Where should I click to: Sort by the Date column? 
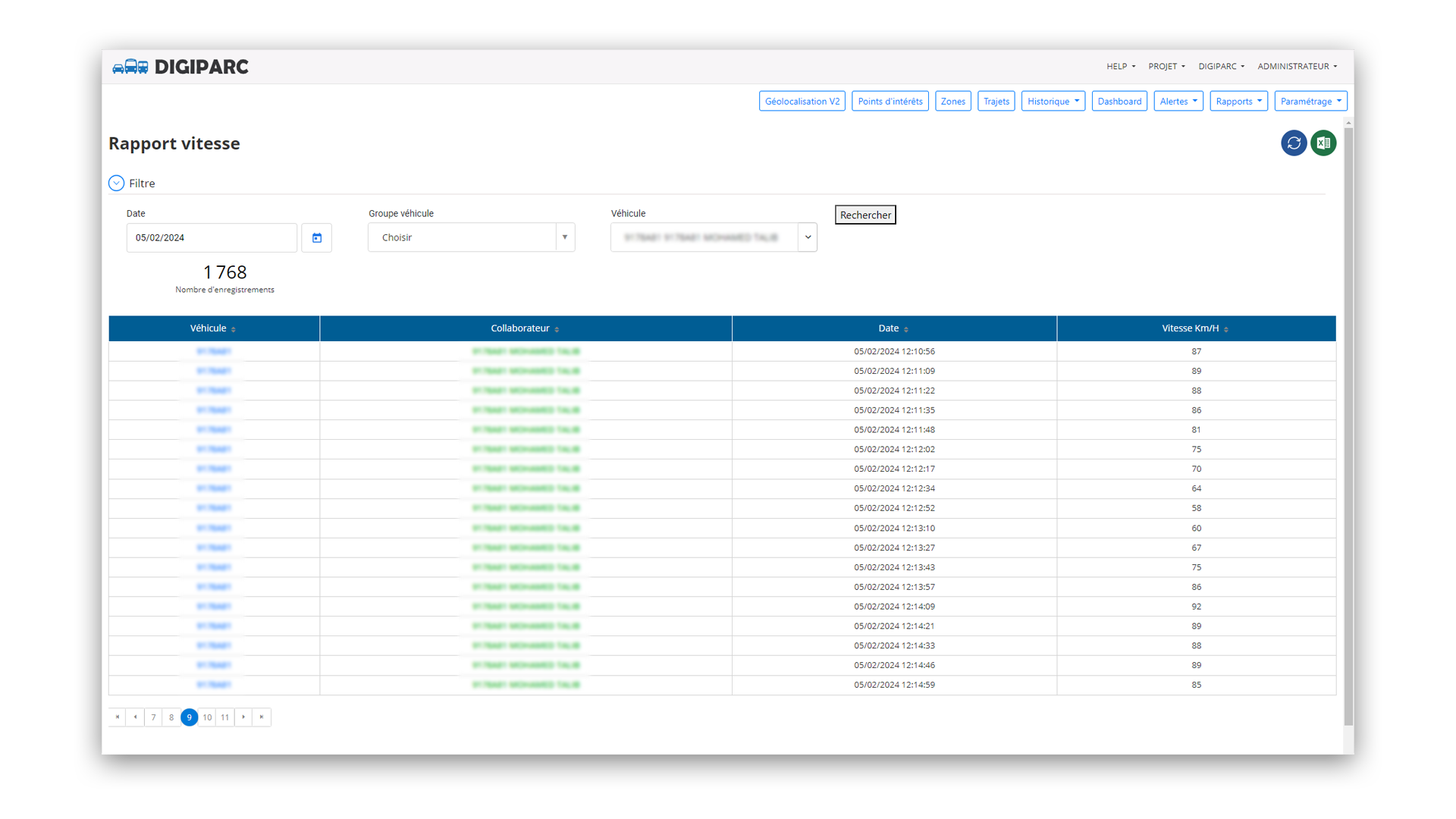(893, 328)
